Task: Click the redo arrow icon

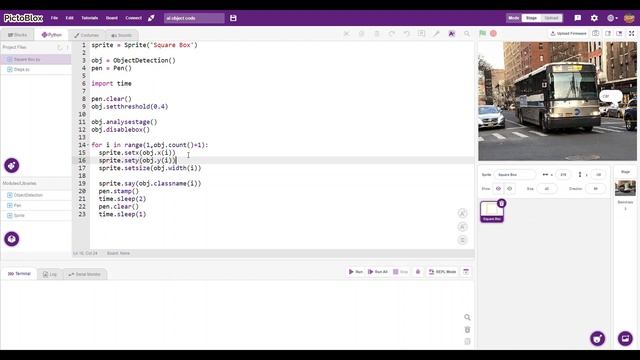Action: pyautogui.click(x=392, y=33)
